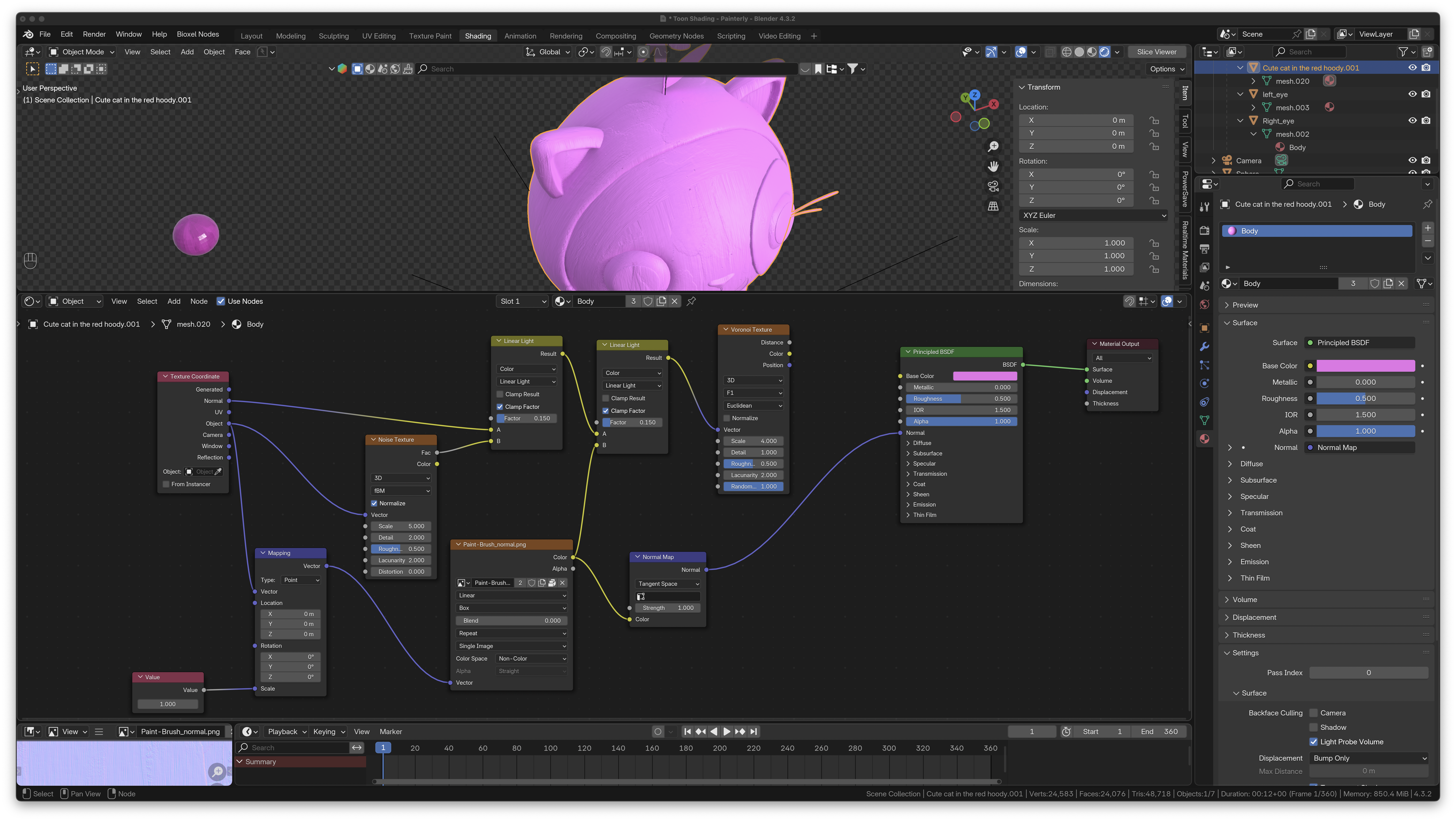
Task: Enable From Instancer on Texture Coordinate node
Action: click(x=166, y=484)
